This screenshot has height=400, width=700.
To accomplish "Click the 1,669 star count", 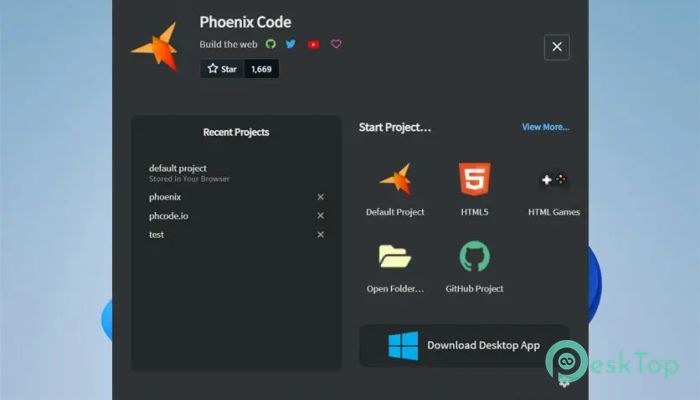I will 262,69.
